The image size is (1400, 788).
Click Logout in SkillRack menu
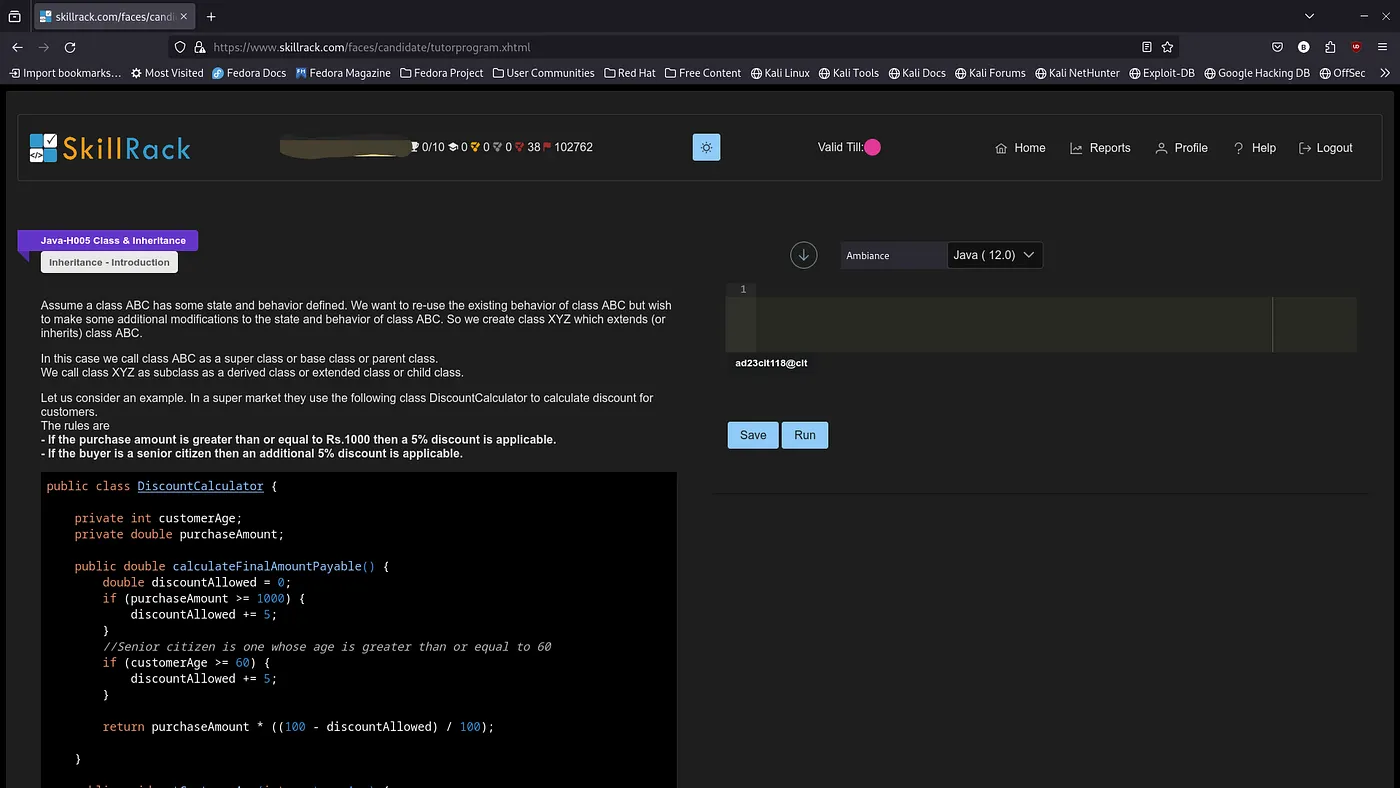[x=1325, y=148]
